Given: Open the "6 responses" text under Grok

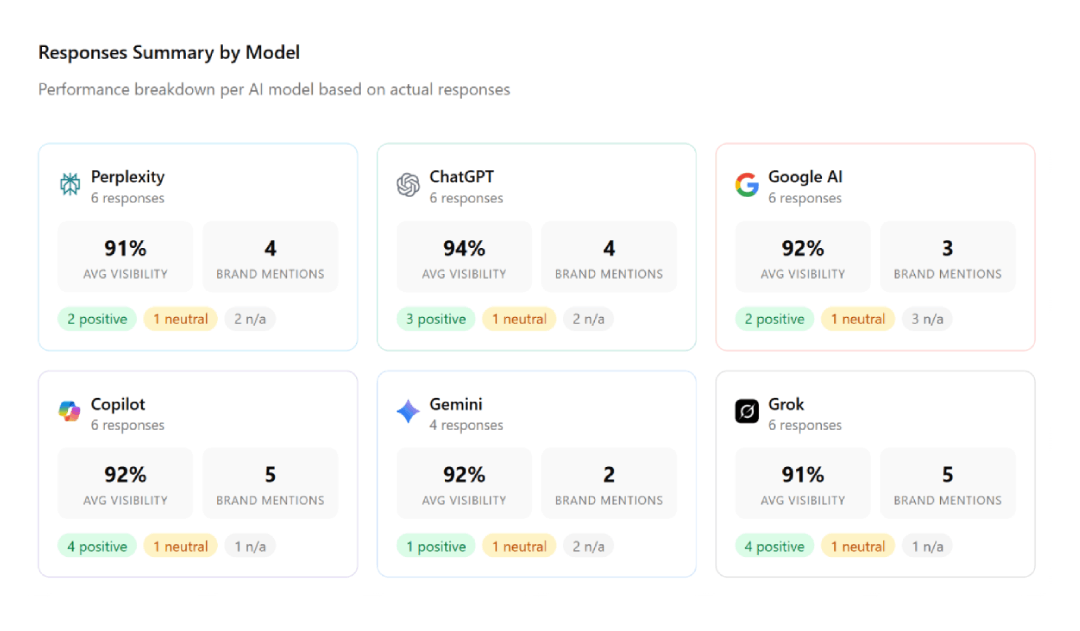Looking at the screenshot, I should [805, 425].
